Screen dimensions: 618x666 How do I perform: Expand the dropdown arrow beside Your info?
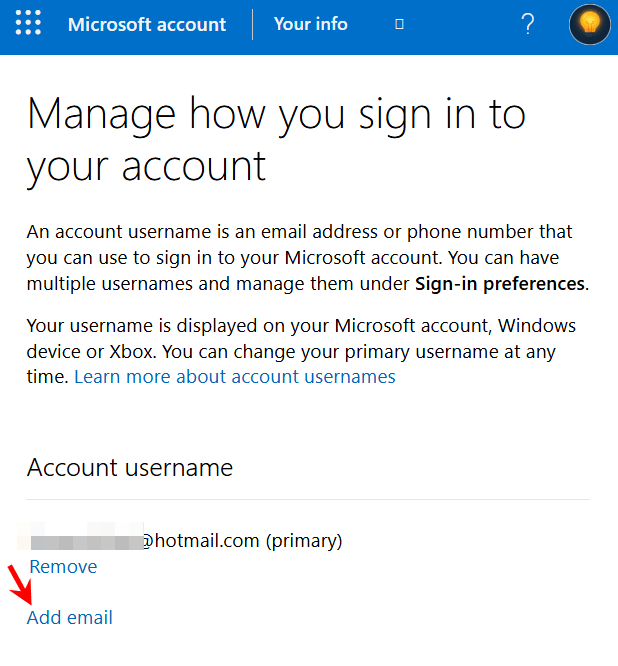coord(399,24)
